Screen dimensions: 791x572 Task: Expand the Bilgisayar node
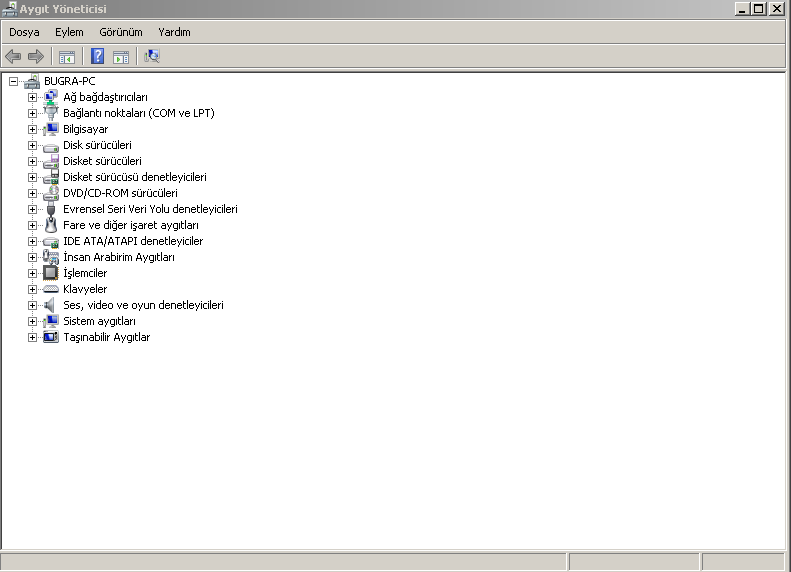click(x=32, y=130)
